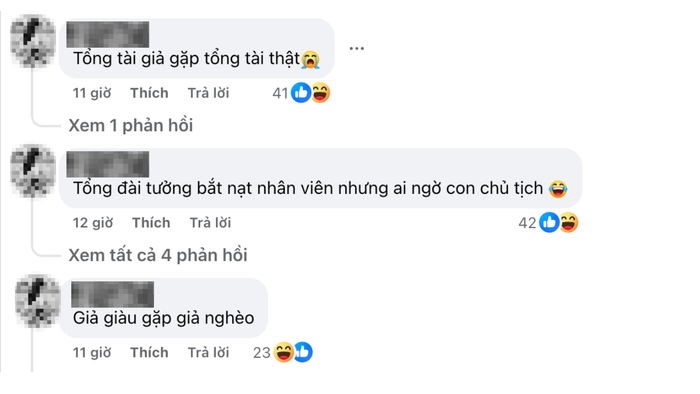This screenshot has height=394, width=700.
Task: Click the blue like icon next to 42
Action: tap(549, 222)
